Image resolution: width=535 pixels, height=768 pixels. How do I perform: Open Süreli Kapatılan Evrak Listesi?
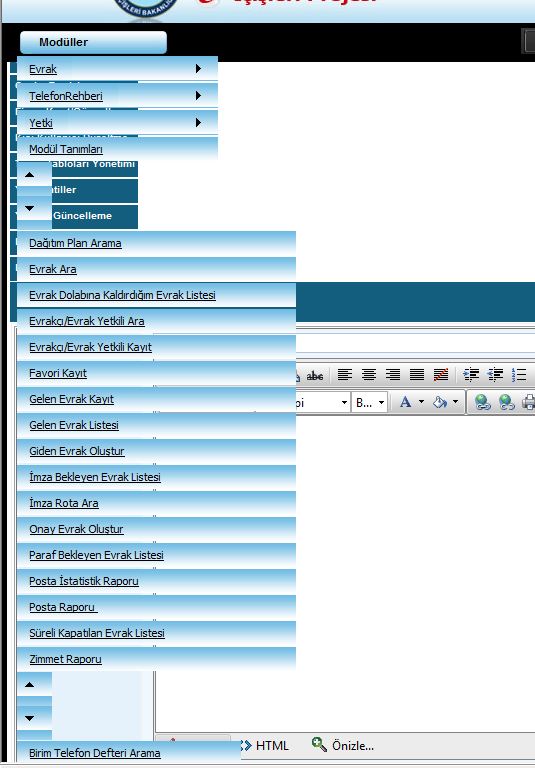click(156, 633)
